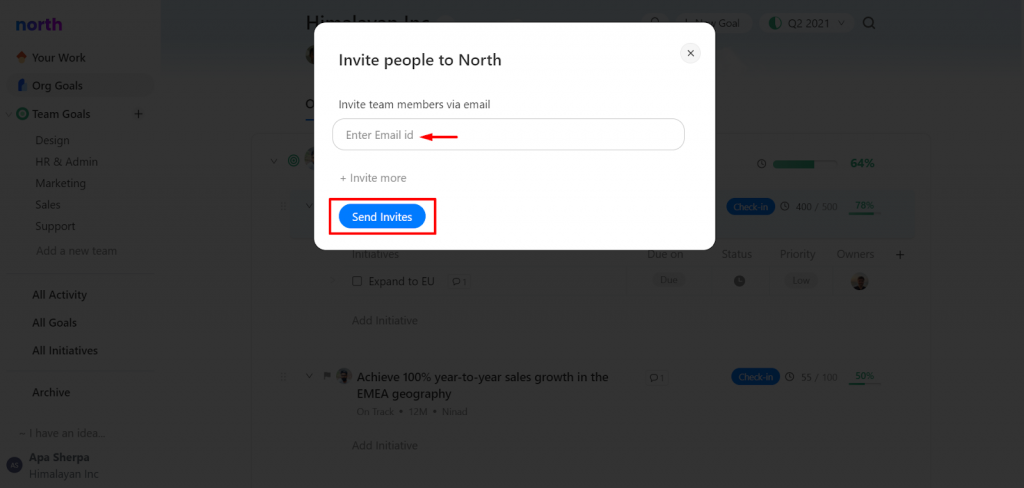Viewport: 1024px width, 488px height.
Task: Click the Apa Sherpa profile avatar
Action: coord(14,464)
